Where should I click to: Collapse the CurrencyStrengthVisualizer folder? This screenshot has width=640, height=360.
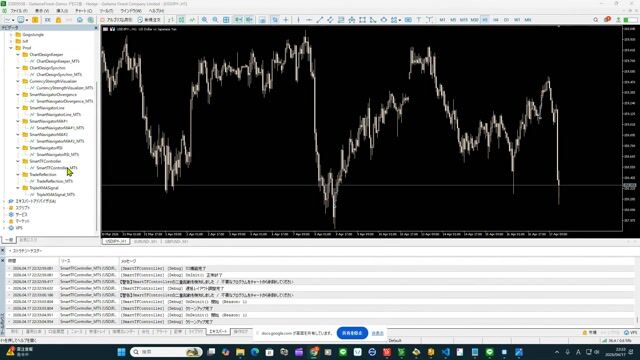click(x=18, y=81)
